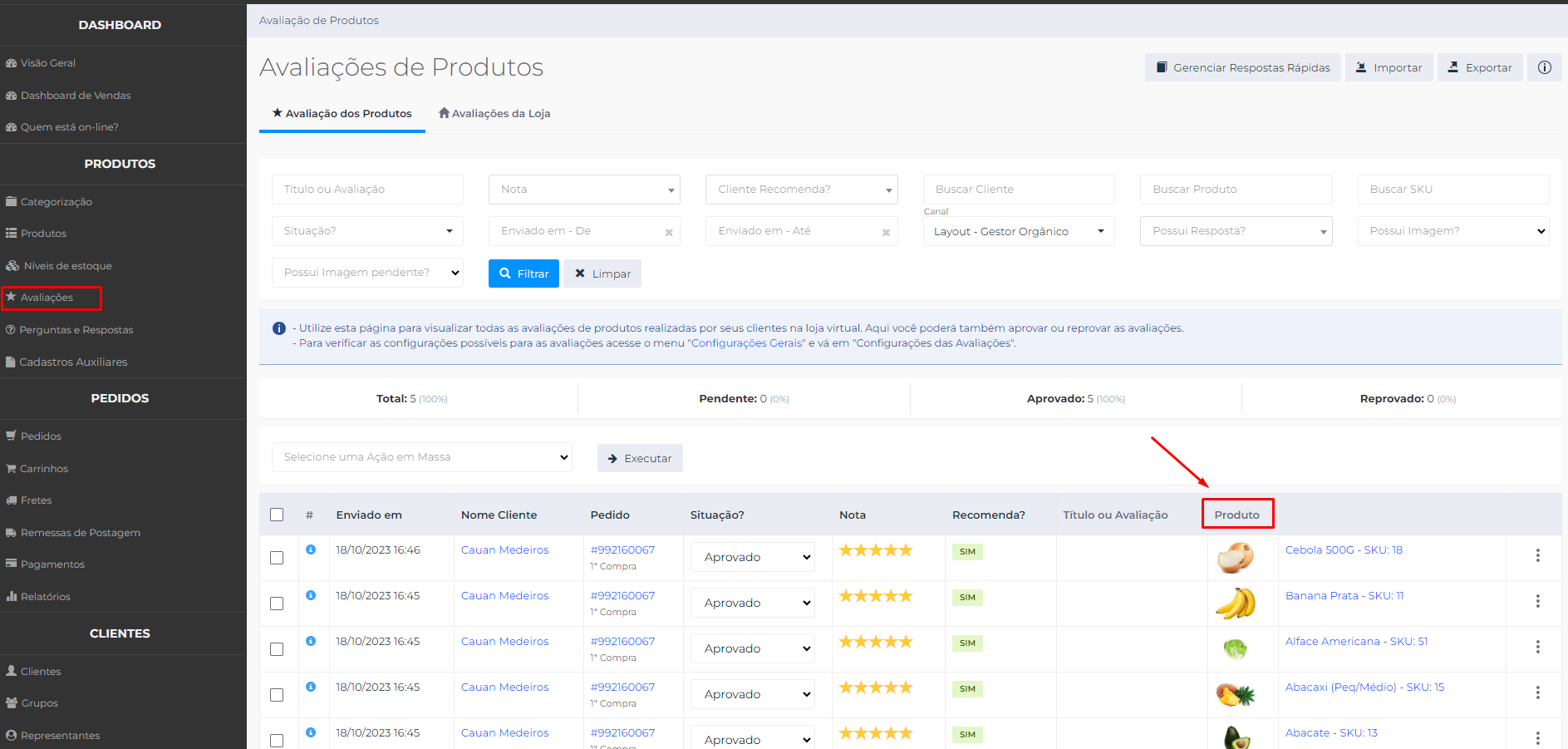1568x749 pixels.
Task: Click the banana product thumbnail
Action: [1235, 603]
